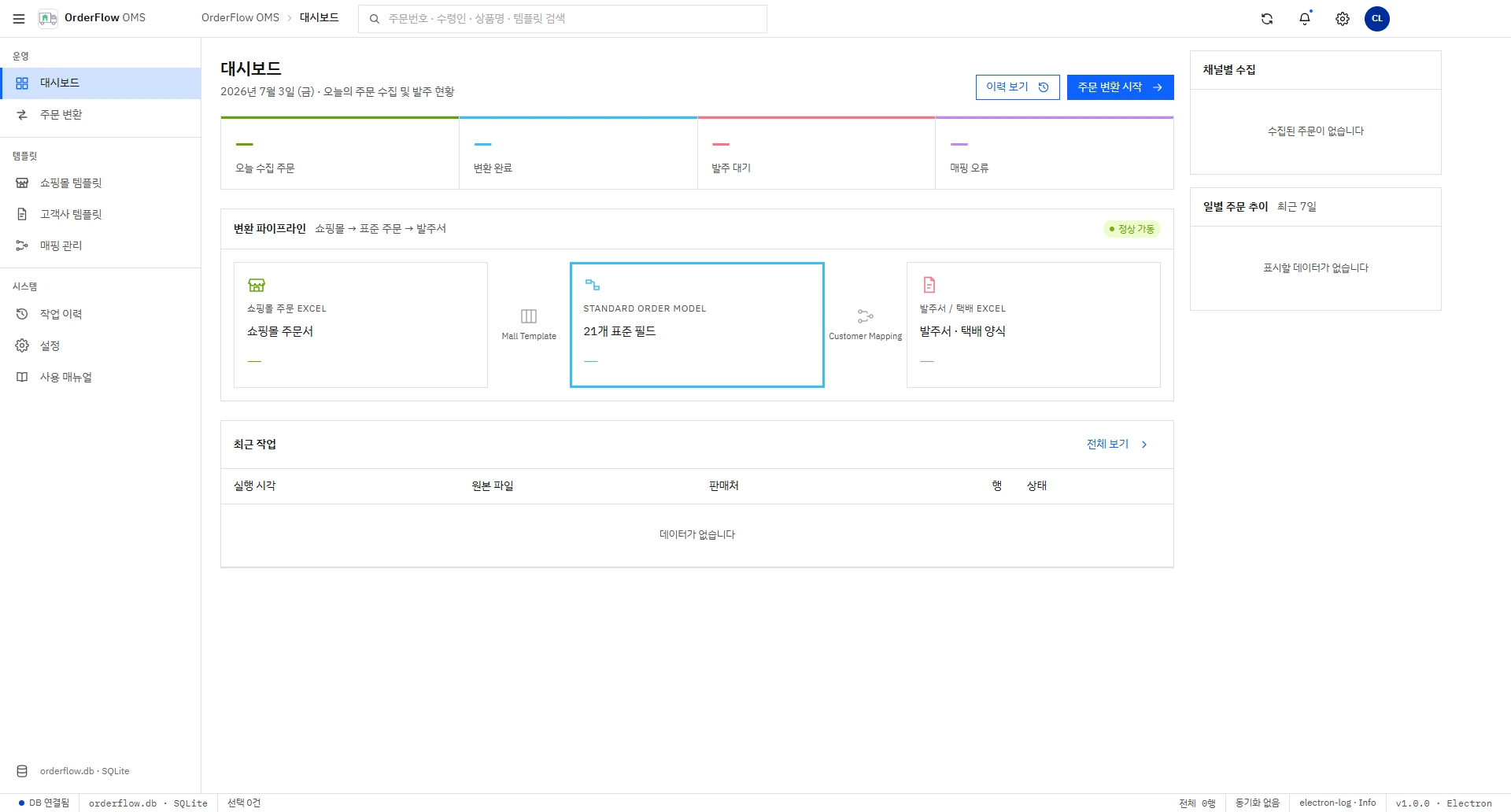Click the search magnifier icon

click(375, 19)
